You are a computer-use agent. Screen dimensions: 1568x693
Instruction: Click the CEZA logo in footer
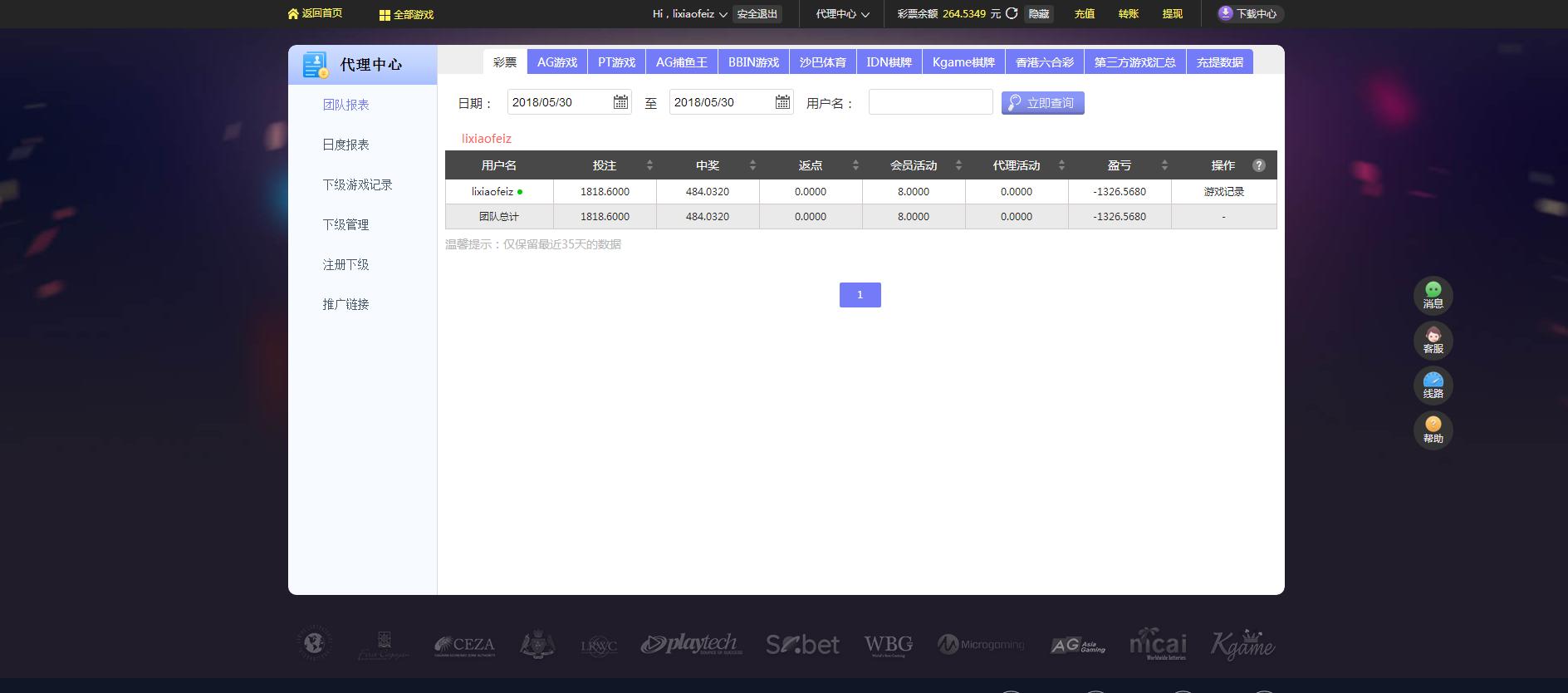coord(464,645)
